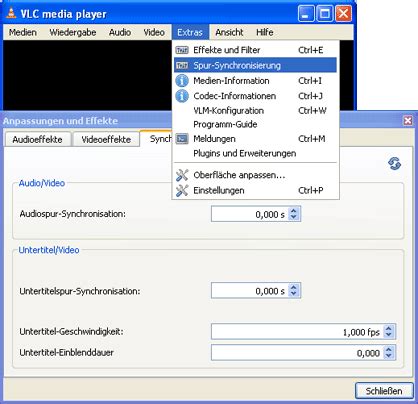Decrease Untertitelspur-Synchronisation with down arrow

tap(293, 294)
